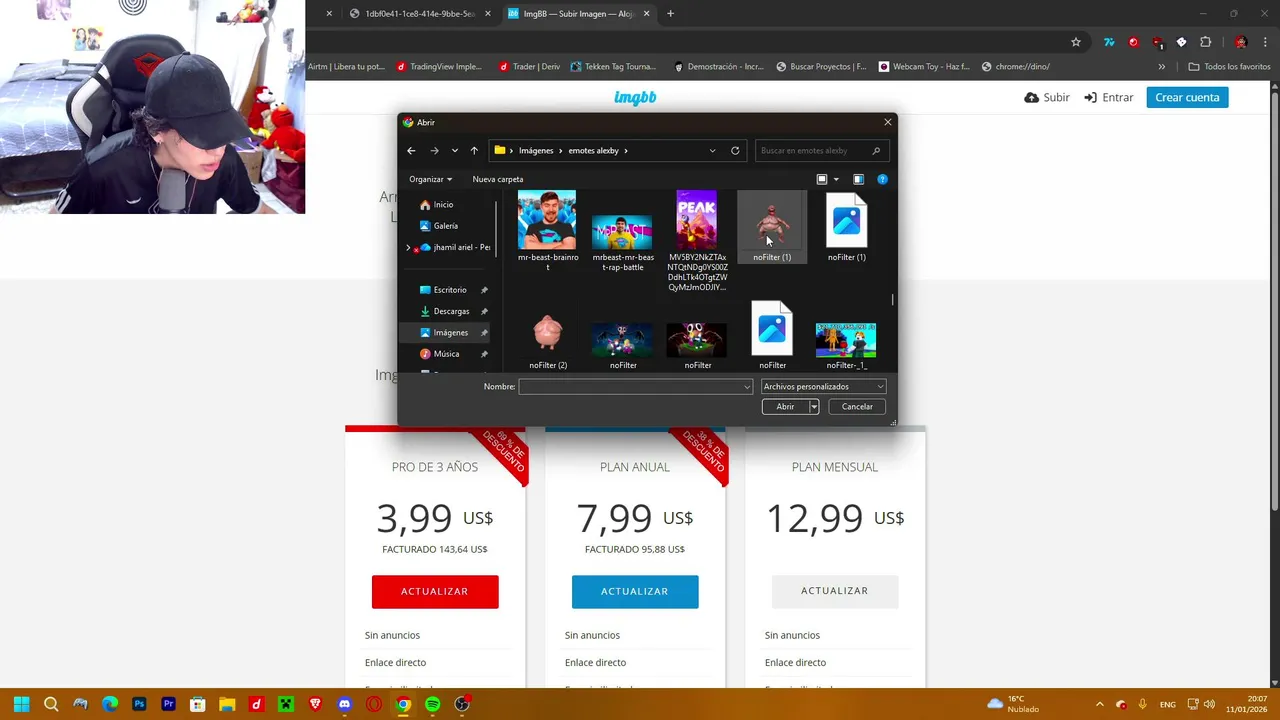Open the file dialog help icon
Screen dimensions: 1280x720
click(x=882, y=179)
